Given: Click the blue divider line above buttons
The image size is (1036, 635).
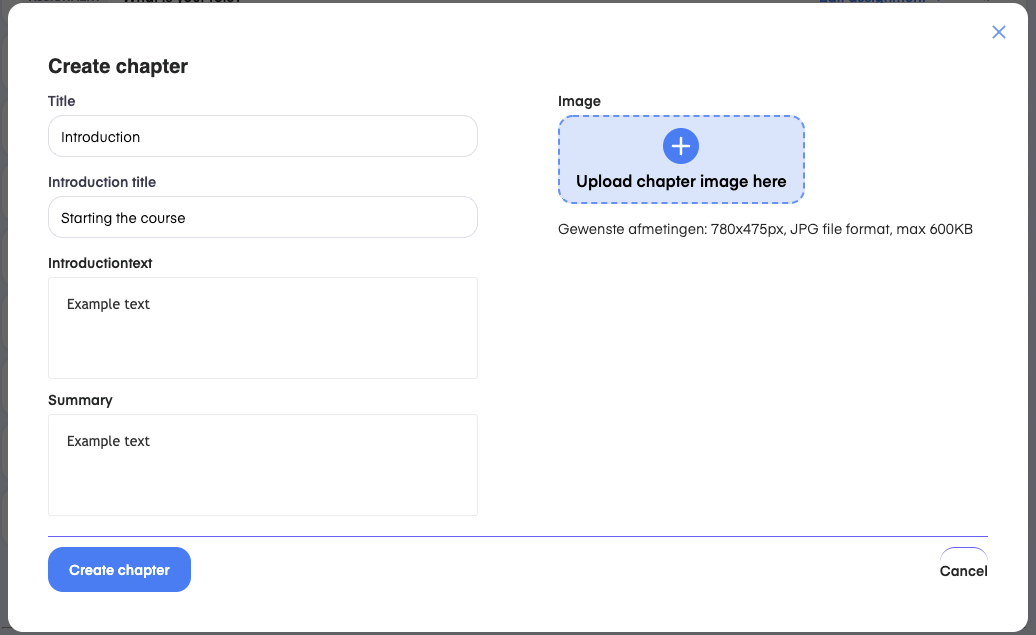Looking at the screenshot, I should coord(517,537).
